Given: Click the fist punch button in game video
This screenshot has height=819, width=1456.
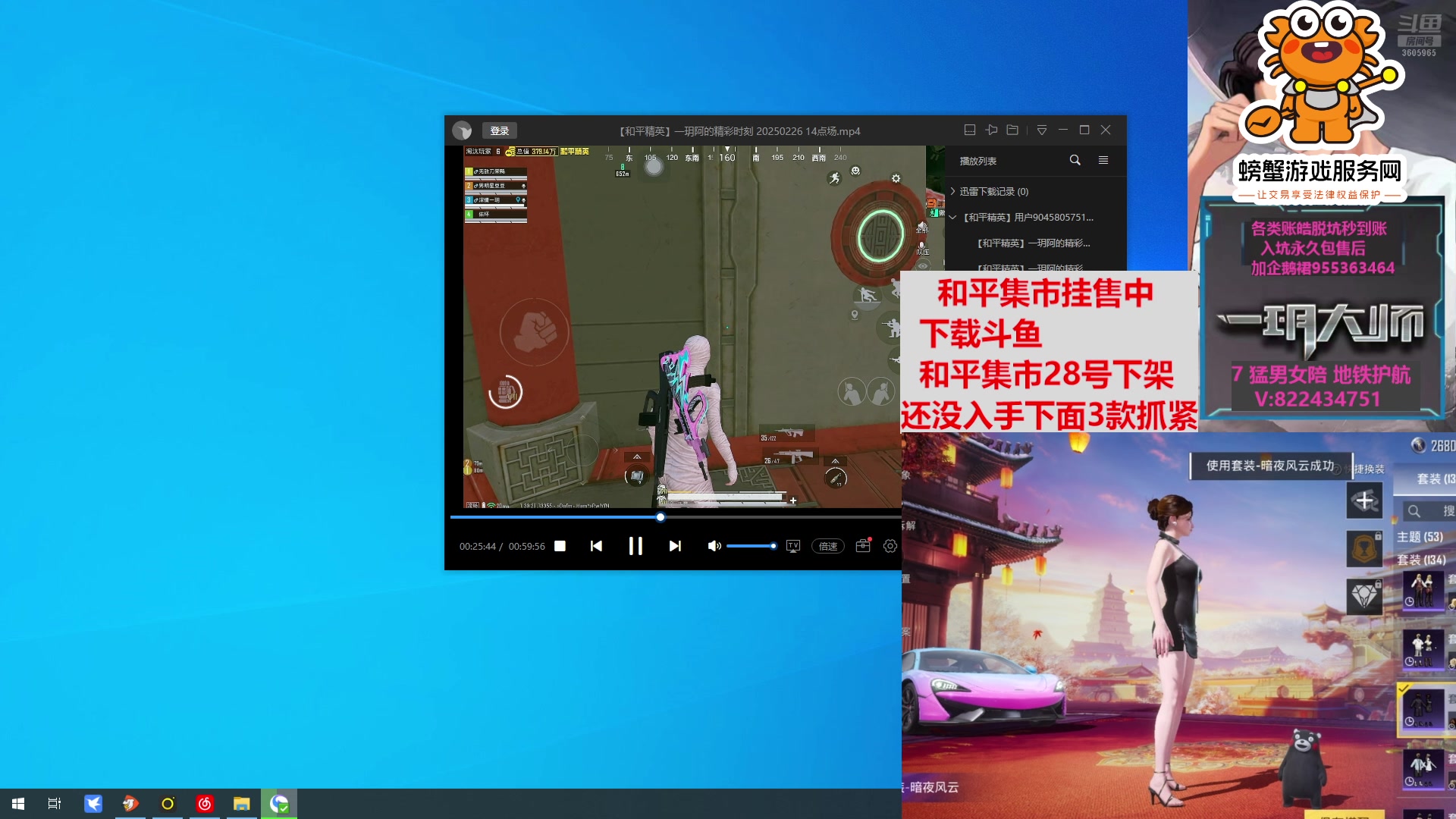Looking at the screenshot, I should 535,332.
